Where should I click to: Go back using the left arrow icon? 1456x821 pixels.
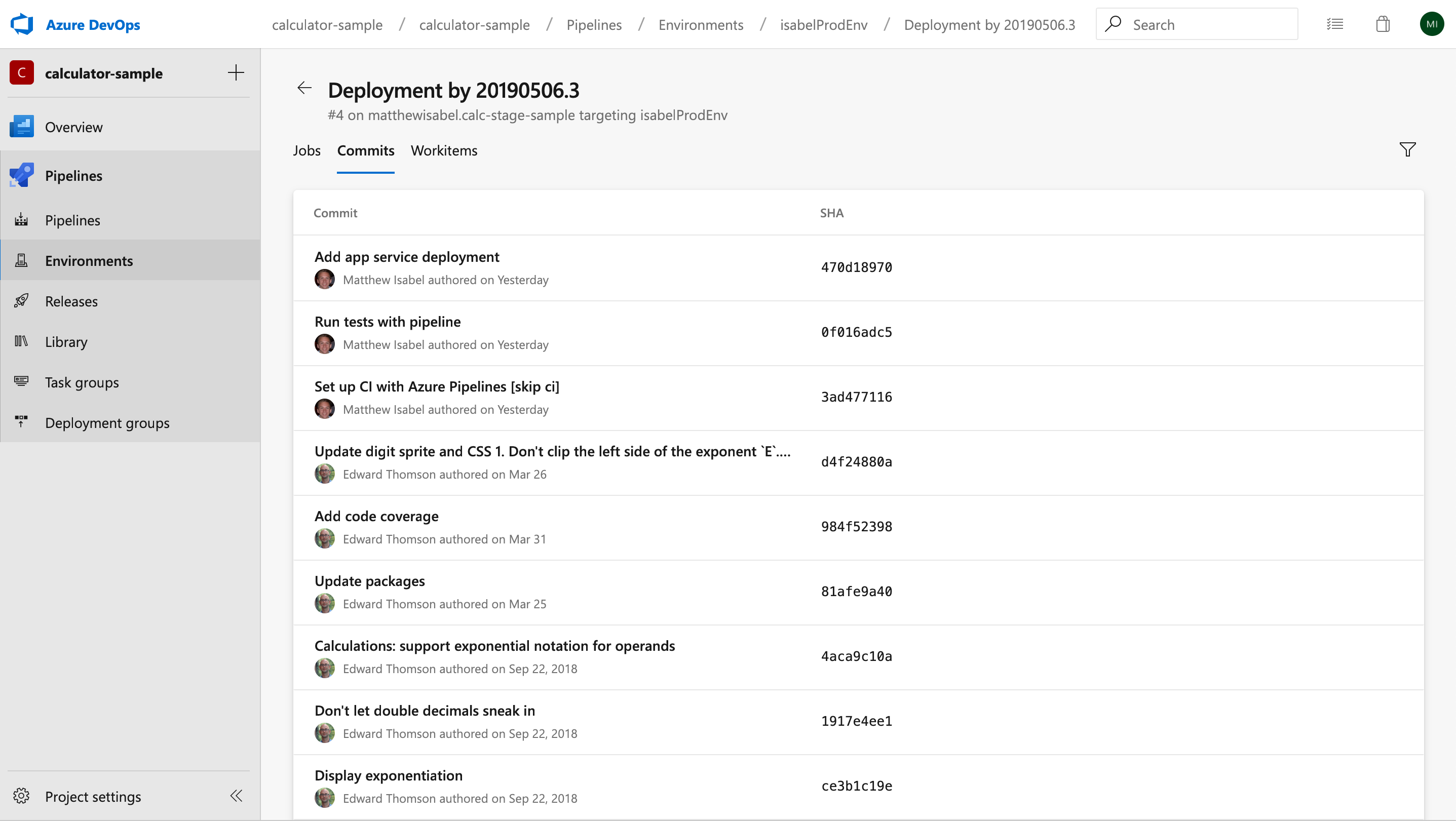[304, 88]
